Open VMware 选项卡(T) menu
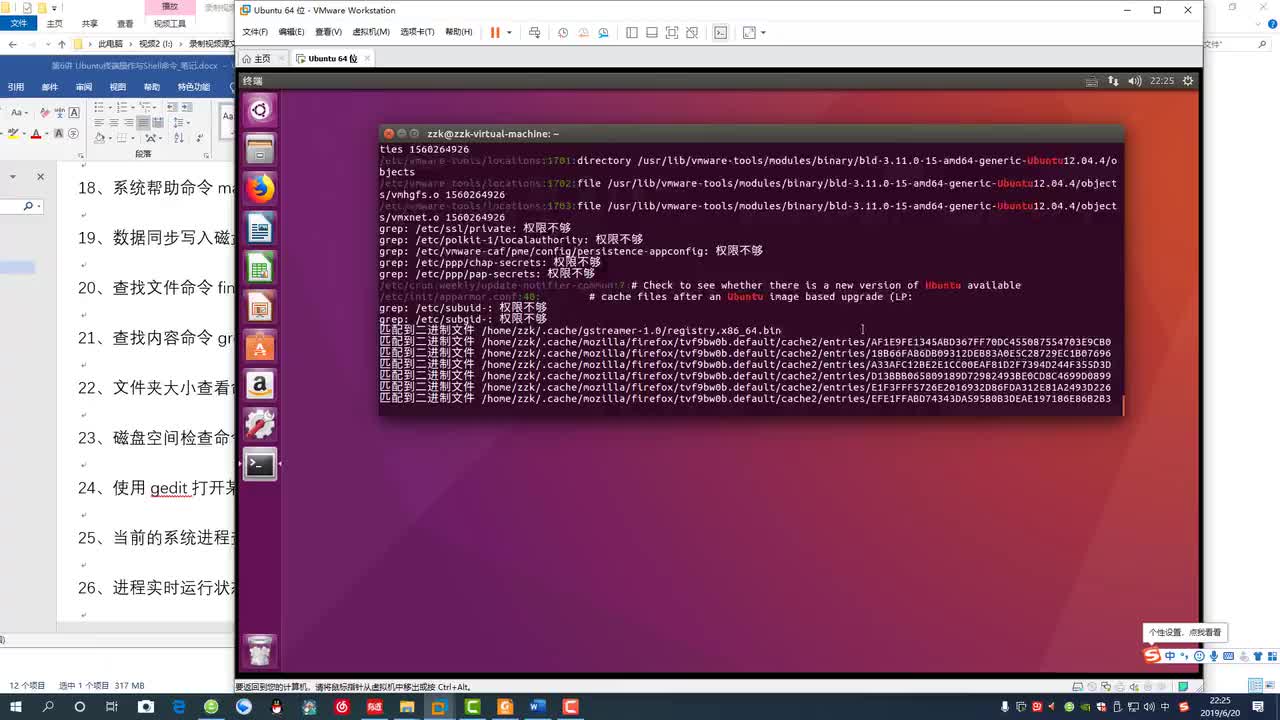 click(417, 32)
